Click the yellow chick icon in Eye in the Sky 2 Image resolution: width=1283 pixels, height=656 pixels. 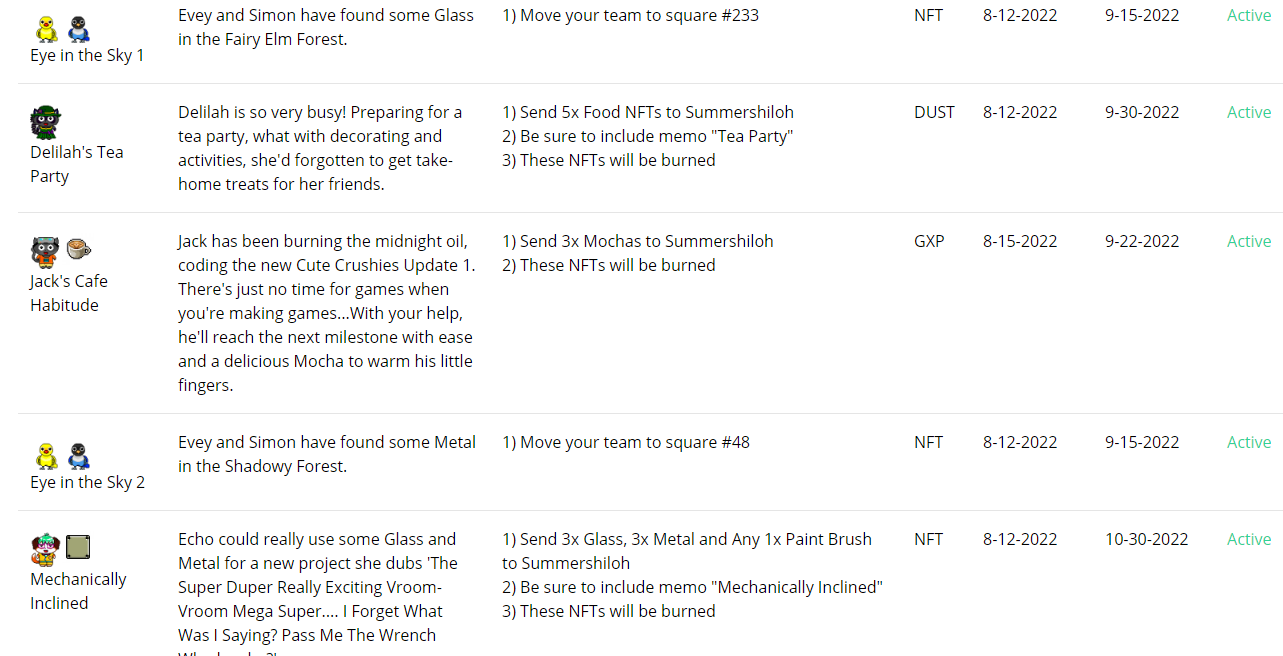[x=46, y=456]
